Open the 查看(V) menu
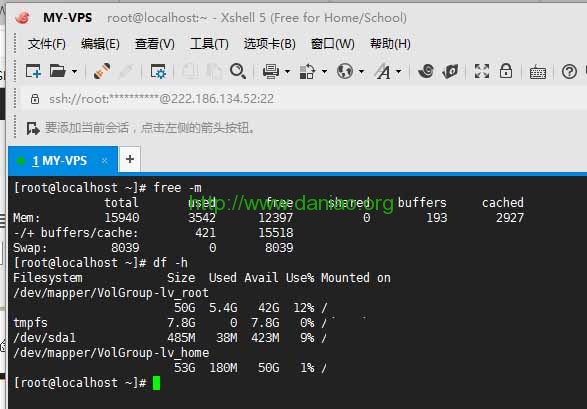The height and width of the screenshot is (409, 587). 155,44
